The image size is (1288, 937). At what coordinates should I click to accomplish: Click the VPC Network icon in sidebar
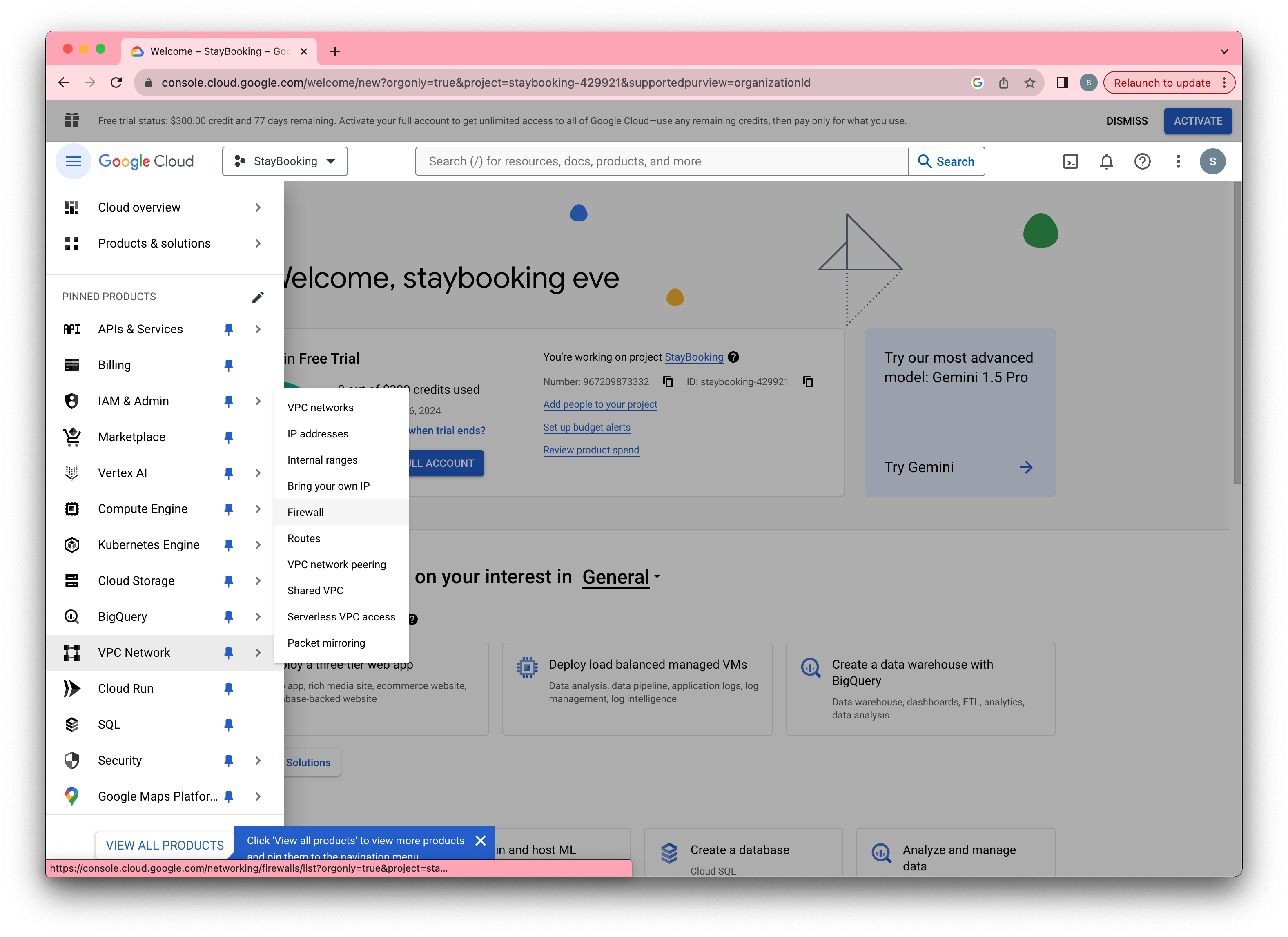coord(72,652)
